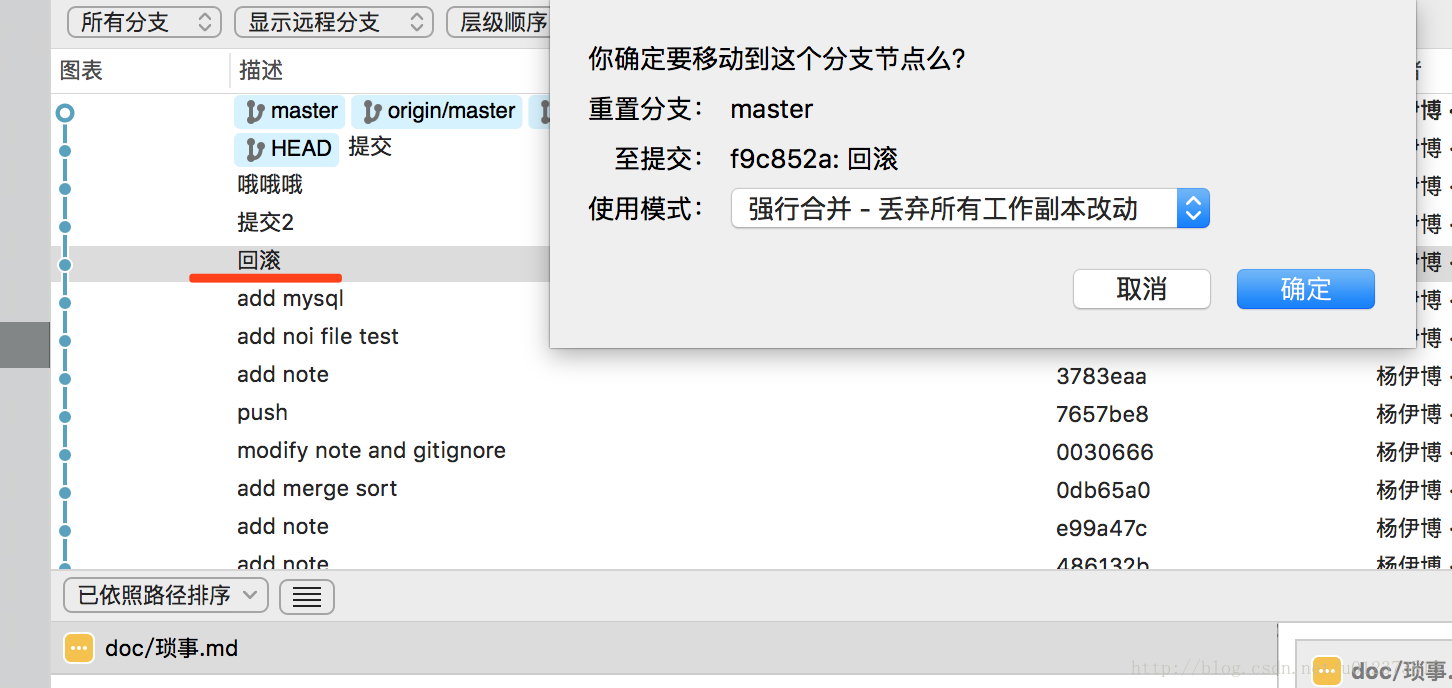The height and width of the screenshot is (688, 1452).
Task: Open the 使用模式 reset mode dropdown
Action: click(x=970, y=208)
